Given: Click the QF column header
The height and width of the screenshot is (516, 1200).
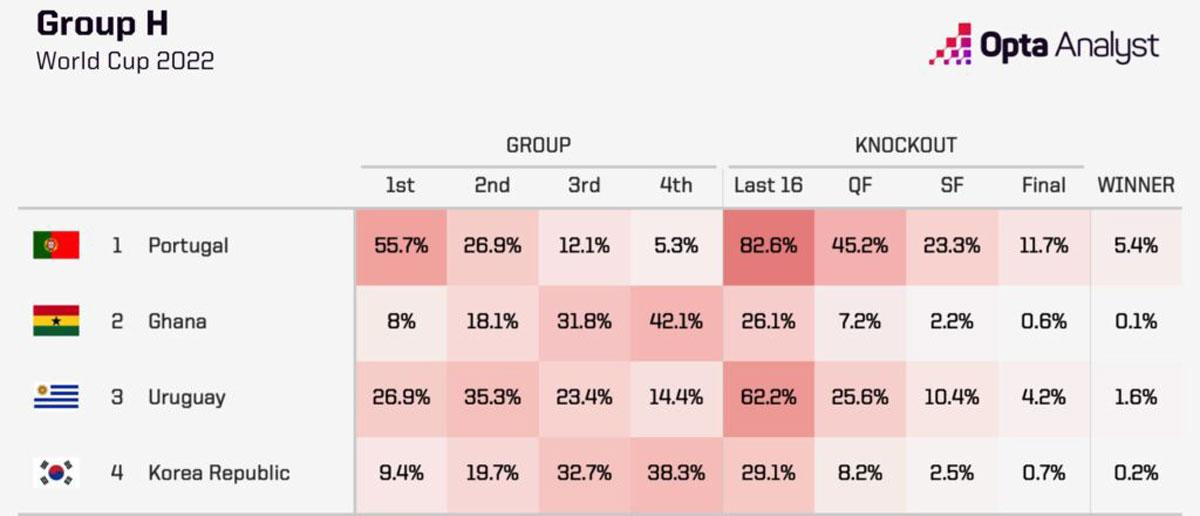Looking at the screenshot, I should coord(860,185).
